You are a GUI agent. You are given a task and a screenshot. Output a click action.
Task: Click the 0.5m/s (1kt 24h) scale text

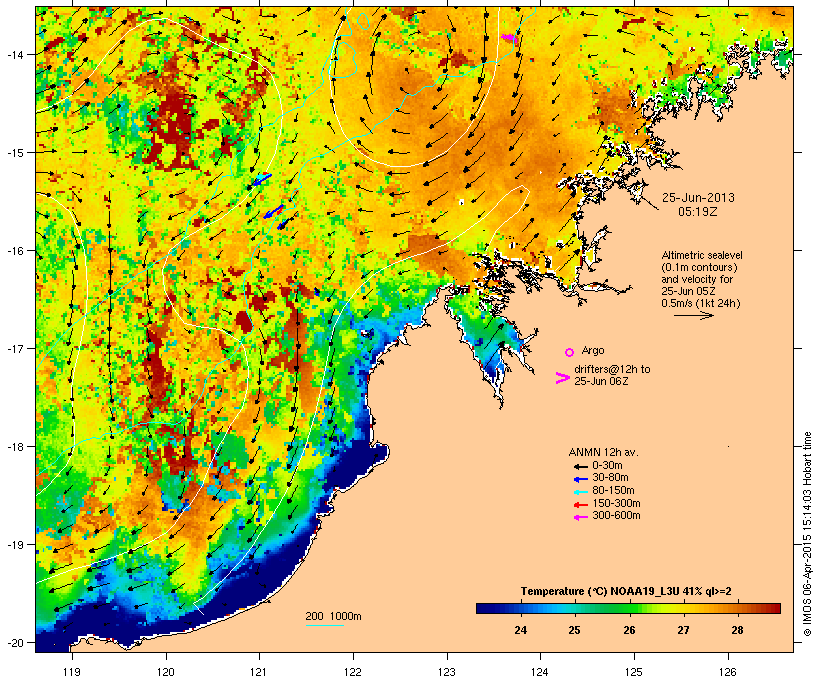point(701,303)
